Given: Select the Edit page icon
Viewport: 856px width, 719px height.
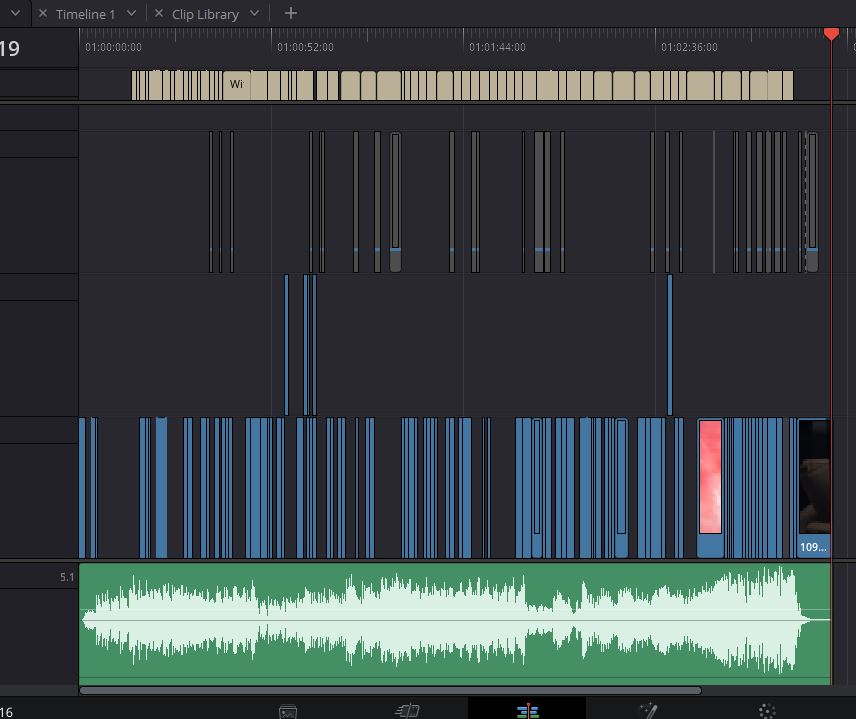Looking at the screenshot, I should click(527, 711).
